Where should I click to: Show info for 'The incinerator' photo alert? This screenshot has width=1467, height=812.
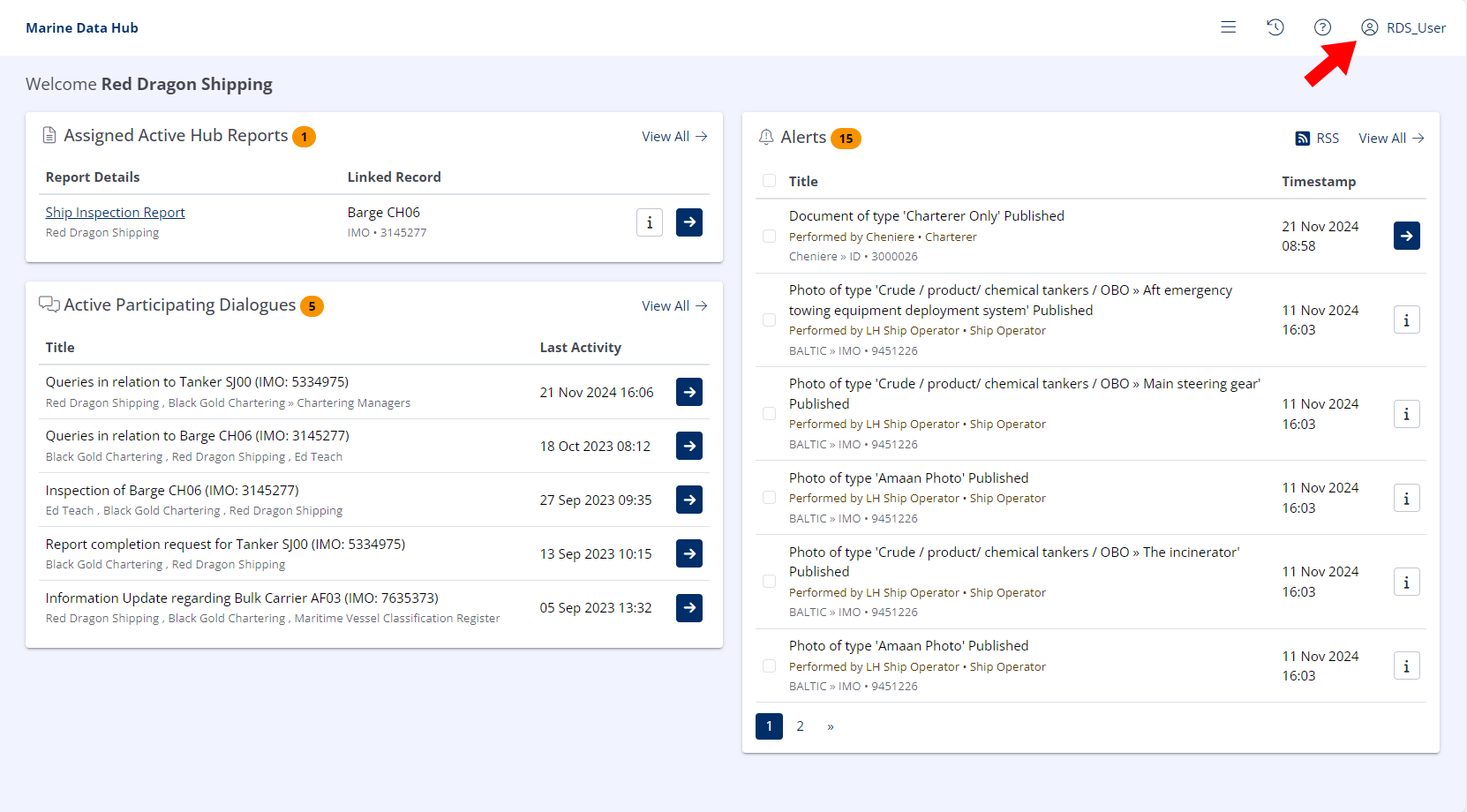point(1406,583)
